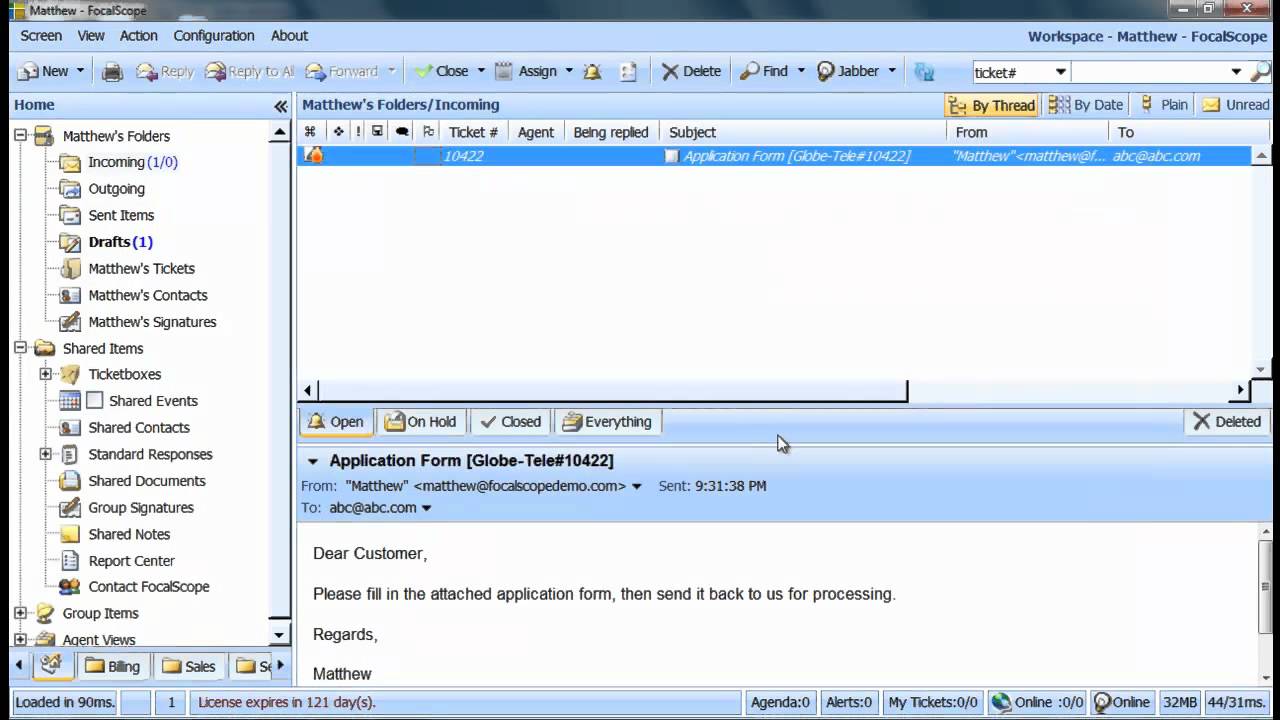Tick the Shared Events checkbox

click(x=95, y=401)
